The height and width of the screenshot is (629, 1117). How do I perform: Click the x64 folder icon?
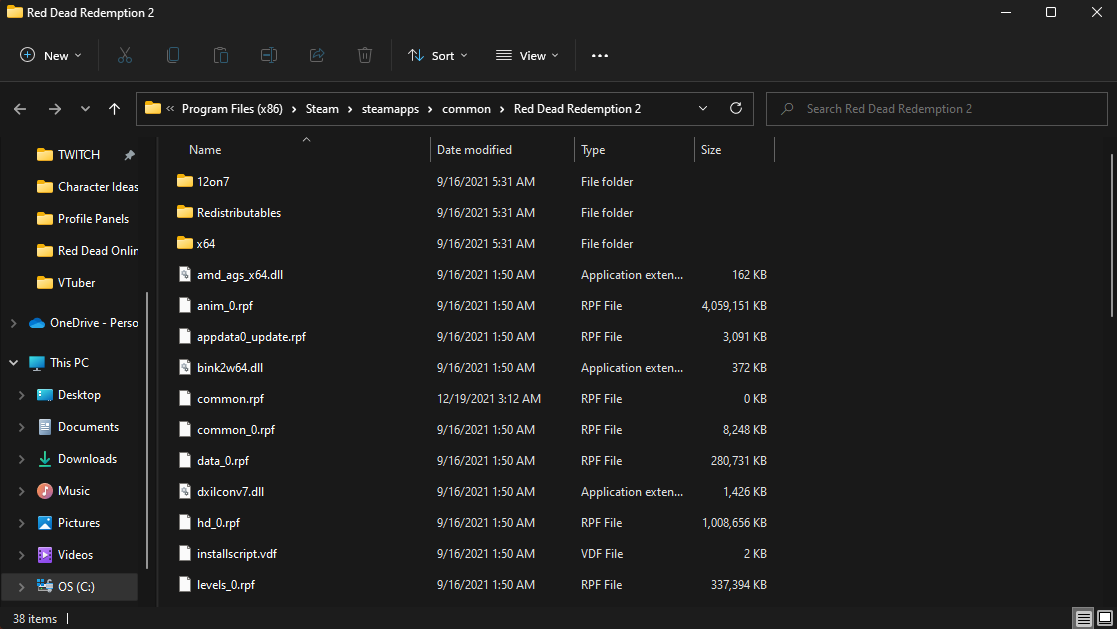tap(185, 243)
